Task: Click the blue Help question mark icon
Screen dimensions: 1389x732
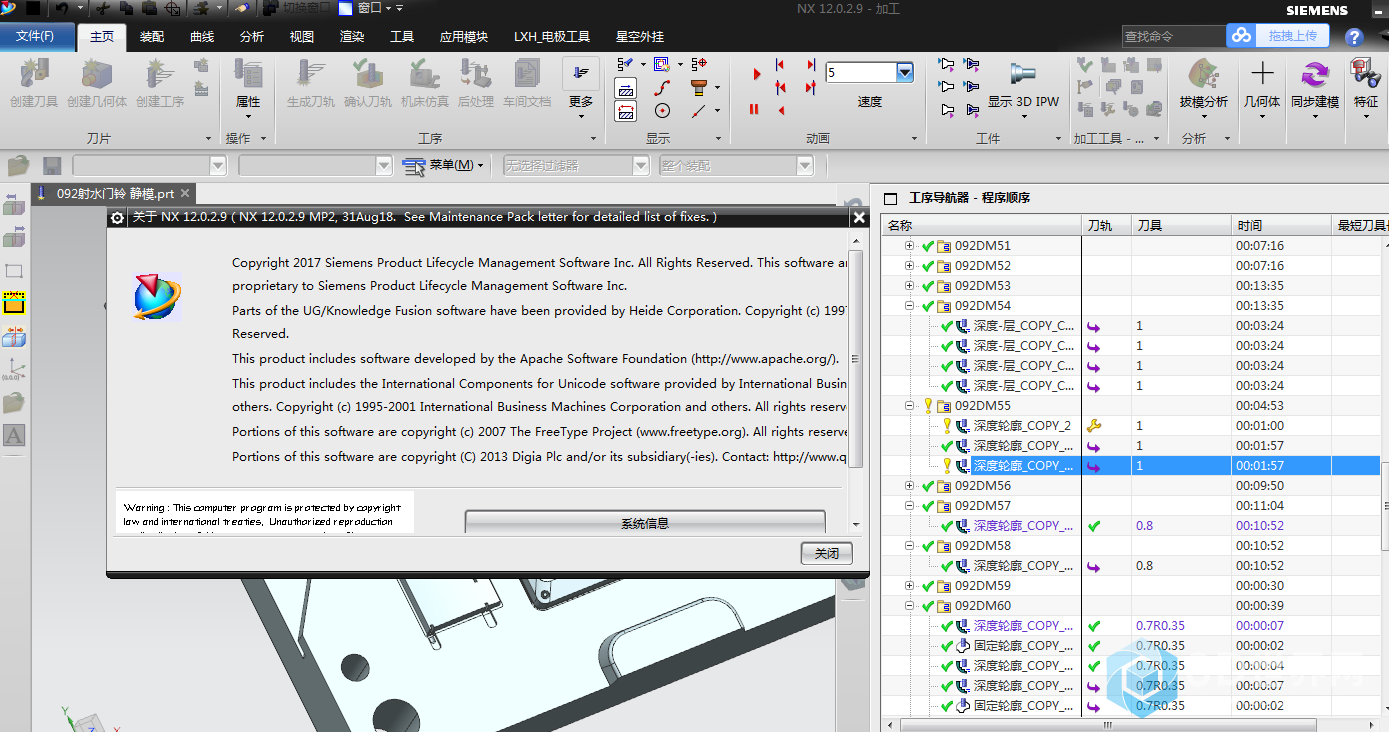Action: coord(1354,37)
